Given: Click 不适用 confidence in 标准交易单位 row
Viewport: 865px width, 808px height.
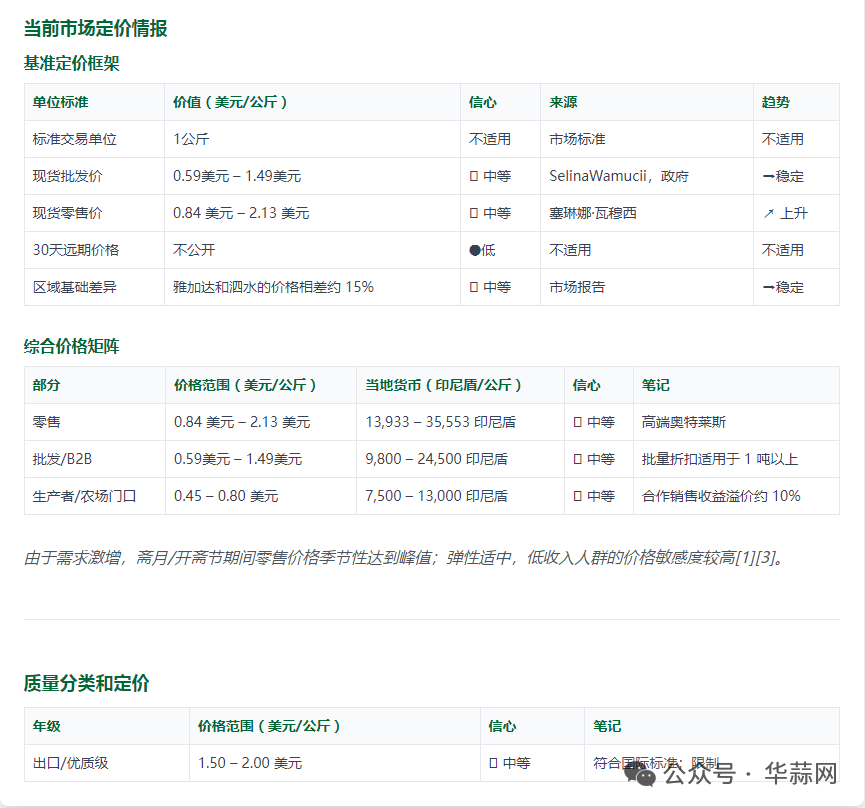Looking at the screenshot, I should coord(490,139).
